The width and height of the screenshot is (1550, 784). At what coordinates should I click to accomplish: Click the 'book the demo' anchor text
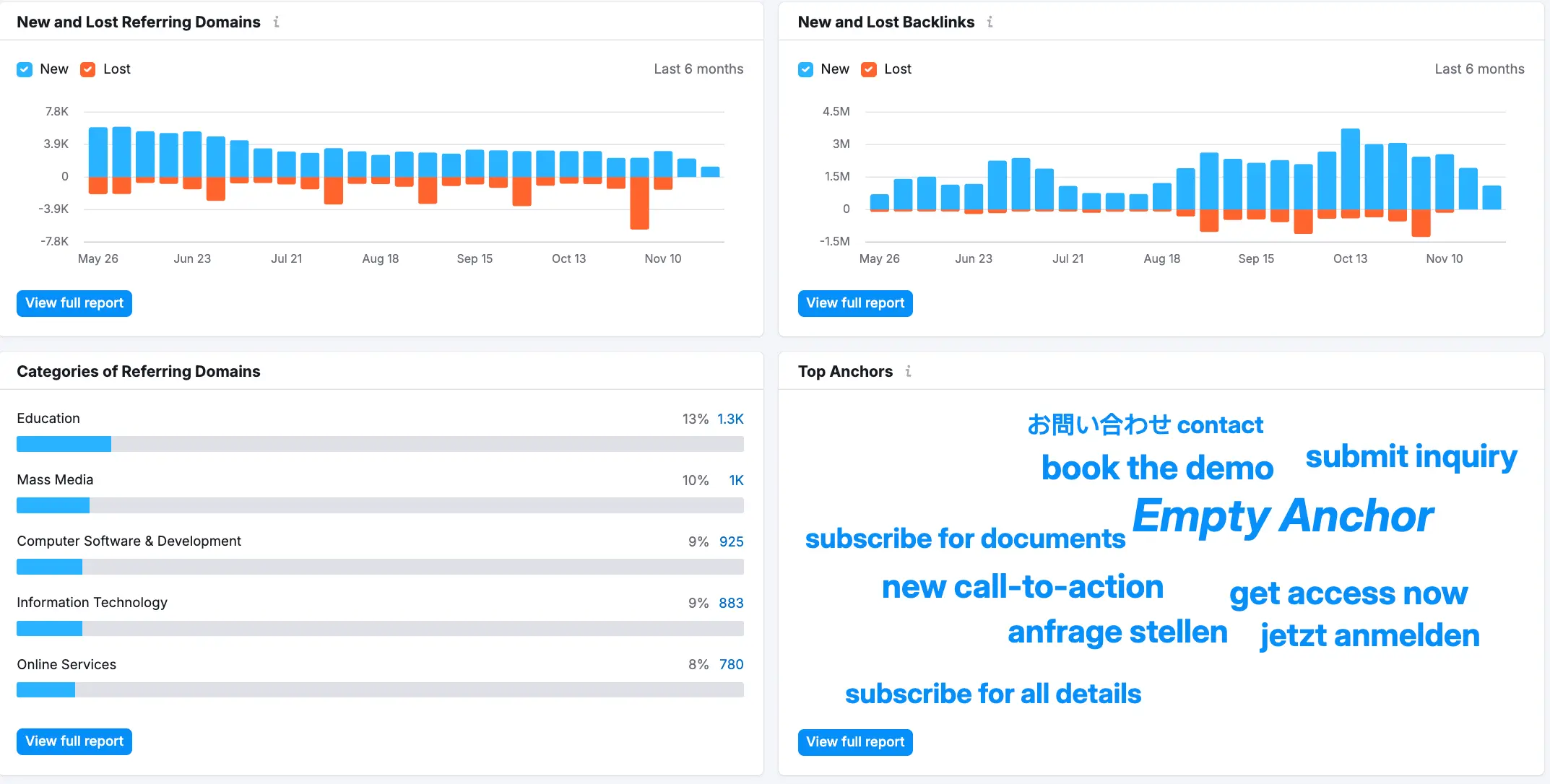pyautogui.click(x=1156, y=468)
